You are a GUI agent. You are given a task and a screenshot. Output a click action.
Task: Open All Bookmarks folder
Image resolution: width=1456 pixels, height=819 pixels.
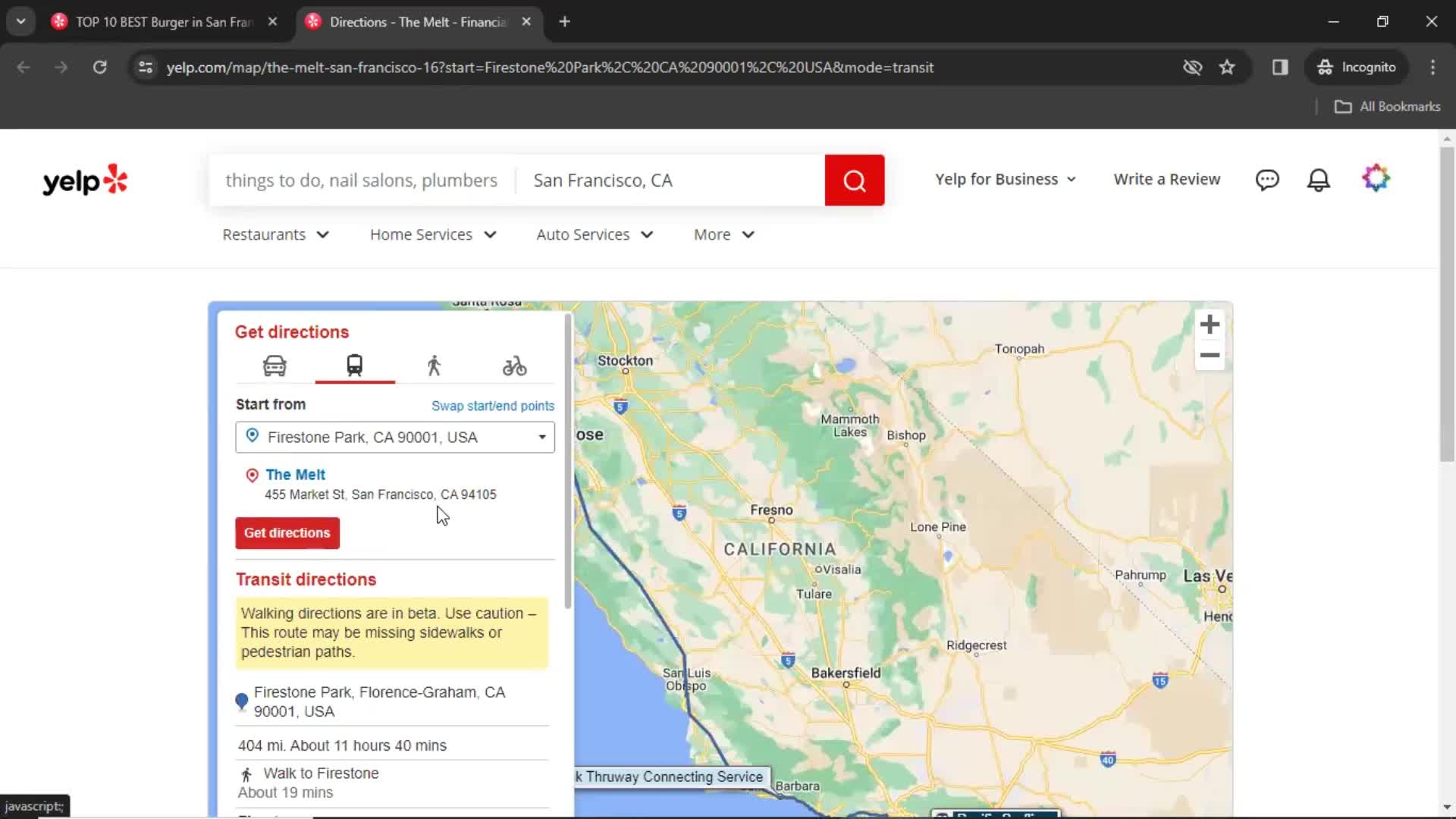[x=1387, y=107]
